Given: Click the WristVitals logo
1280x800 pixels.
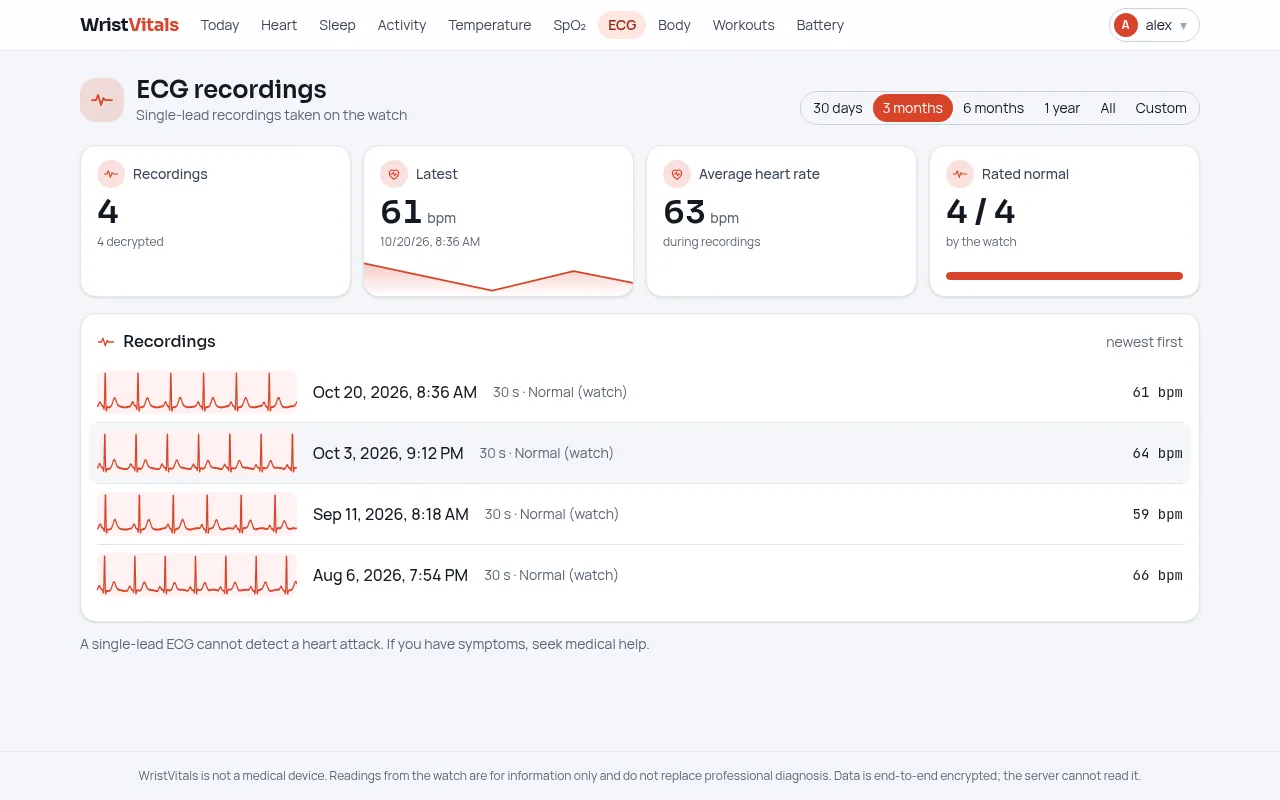Looking at the screenshot, I should point(130,25).
